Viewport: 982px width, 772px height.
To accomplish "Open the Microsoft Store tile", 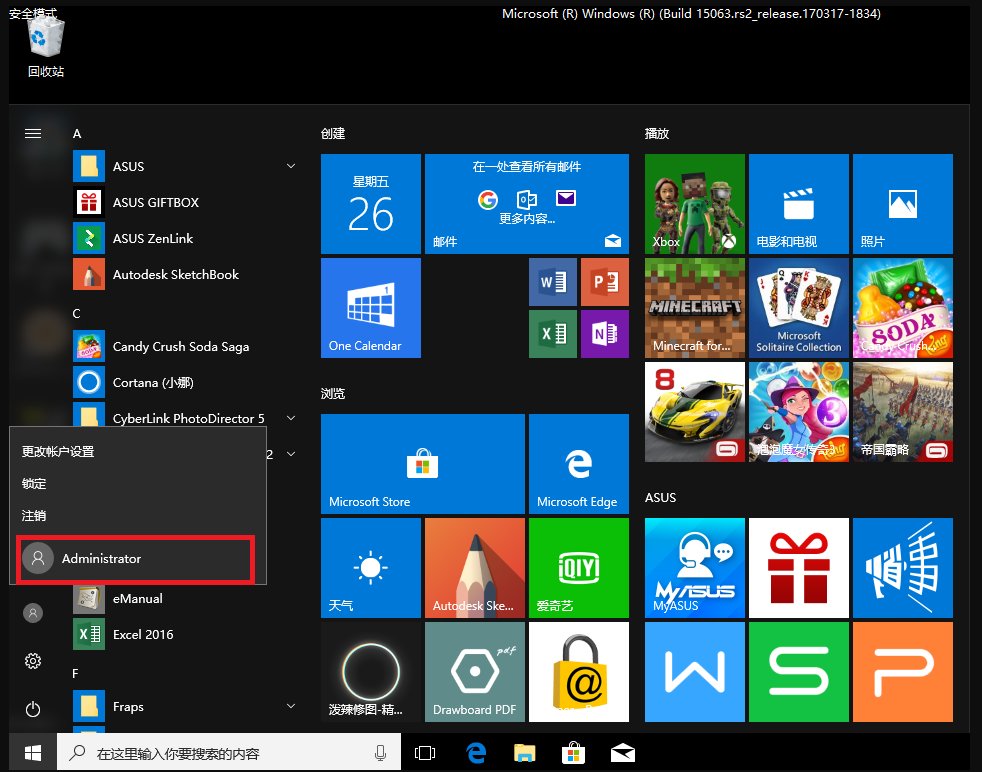I will (x=422, y=464).
